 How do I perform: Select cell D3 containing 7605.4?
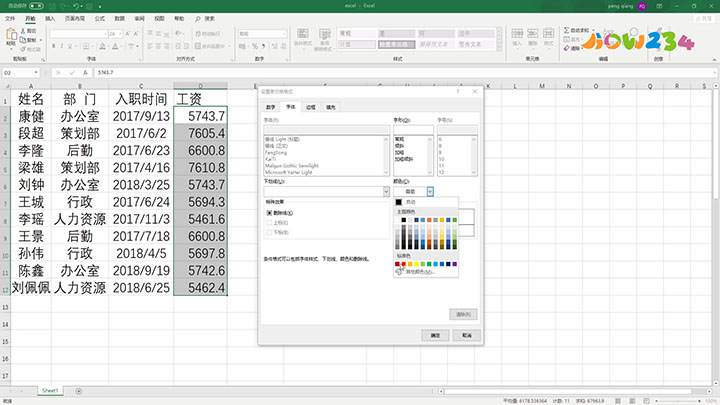click(x=201, y=133)
